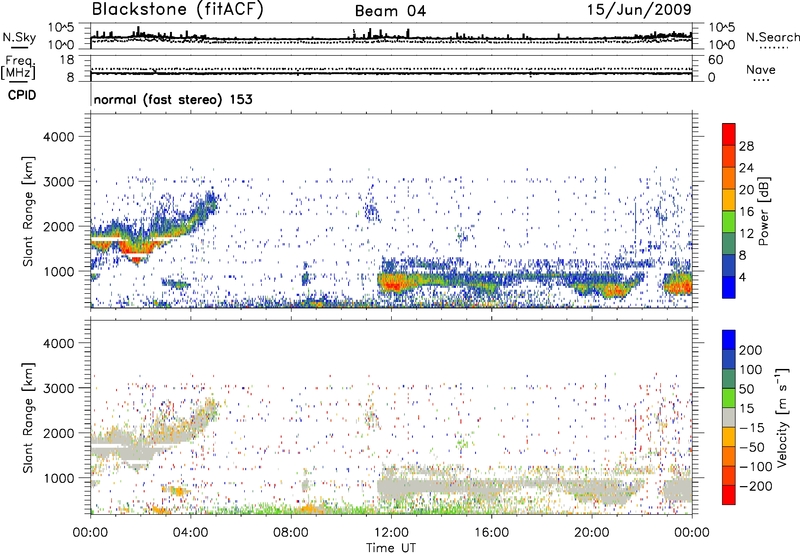Click the date '15/Jun/2009'
The width and height of the screenshot is (800, 554).
pos(639,10)
